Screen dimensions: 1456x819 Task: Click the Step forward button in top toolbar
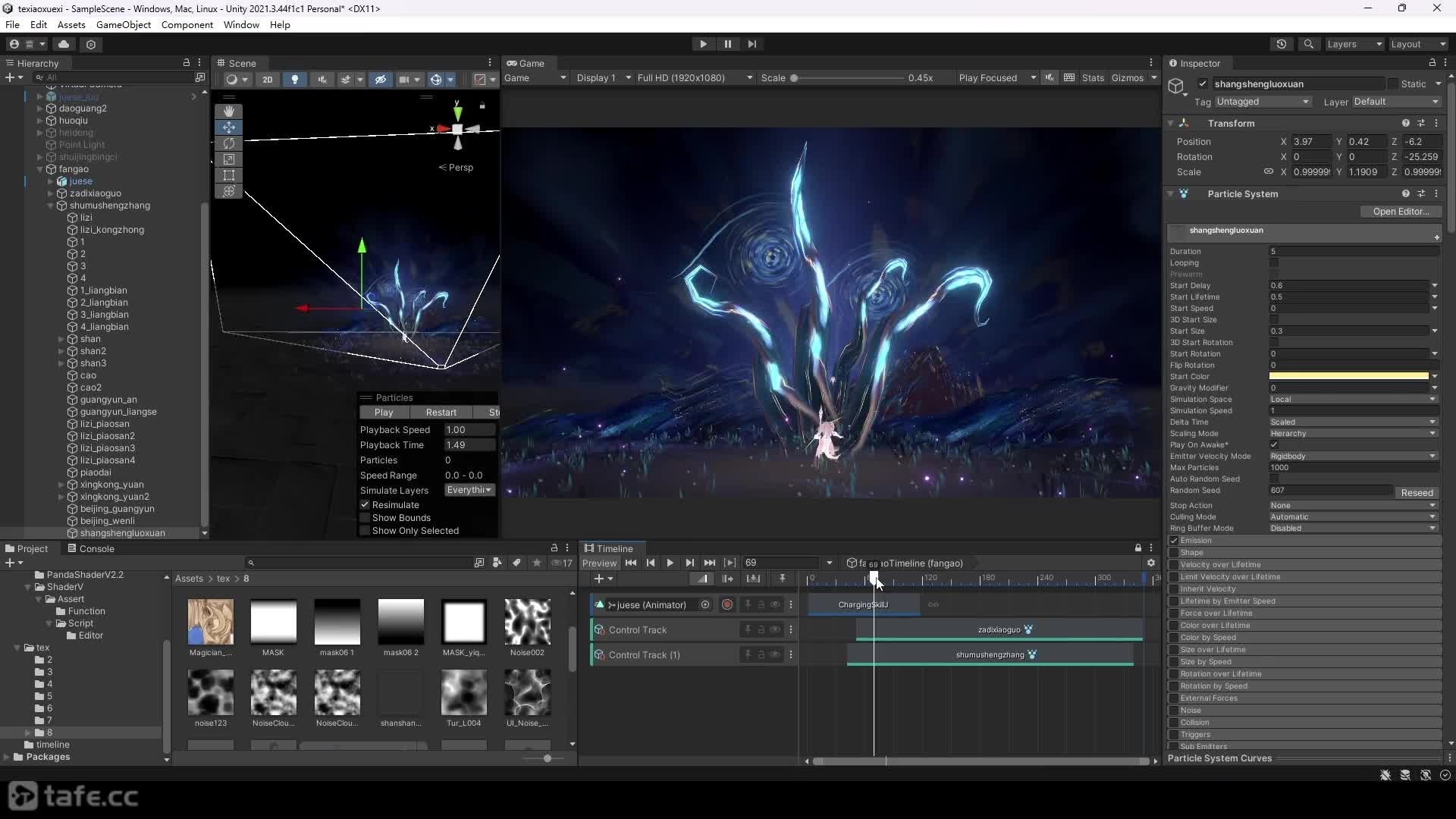(x=752, y=44)
